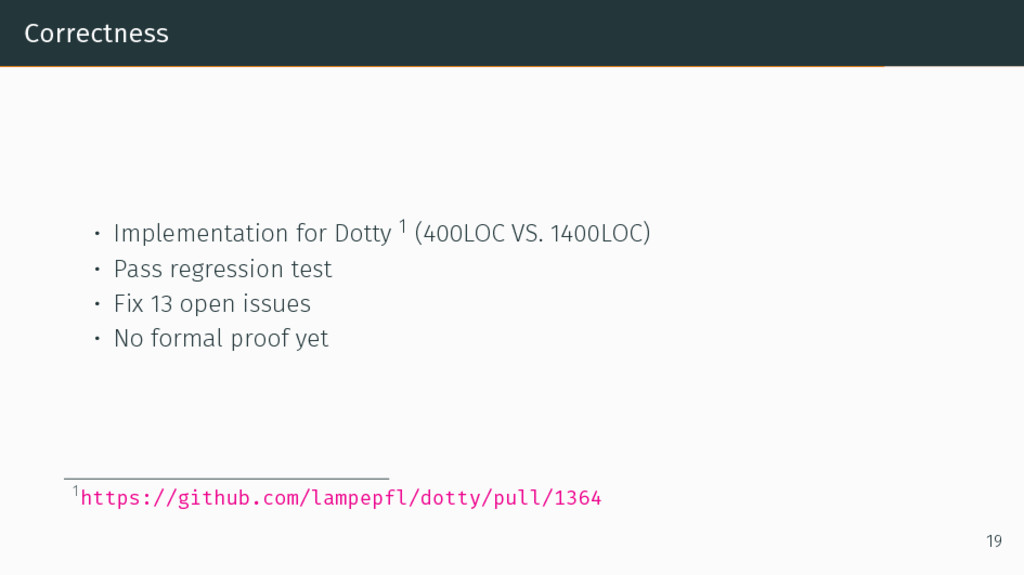The height and width of the screenshot is (575, 1024).
Task: Select the text 'Pass regression test'
Action: tap(222, 269)
